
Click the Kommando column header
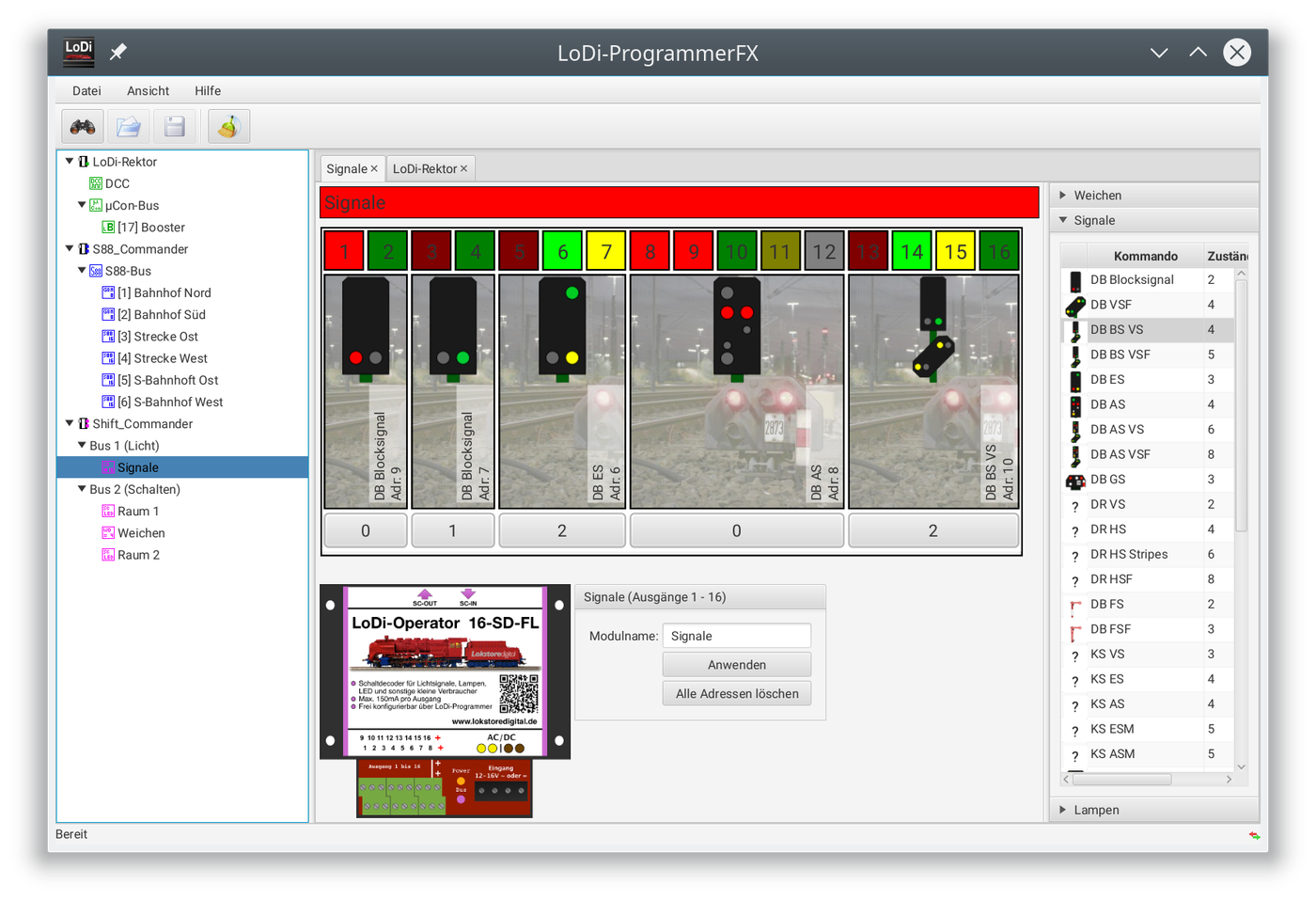(x=1146, y=256)
